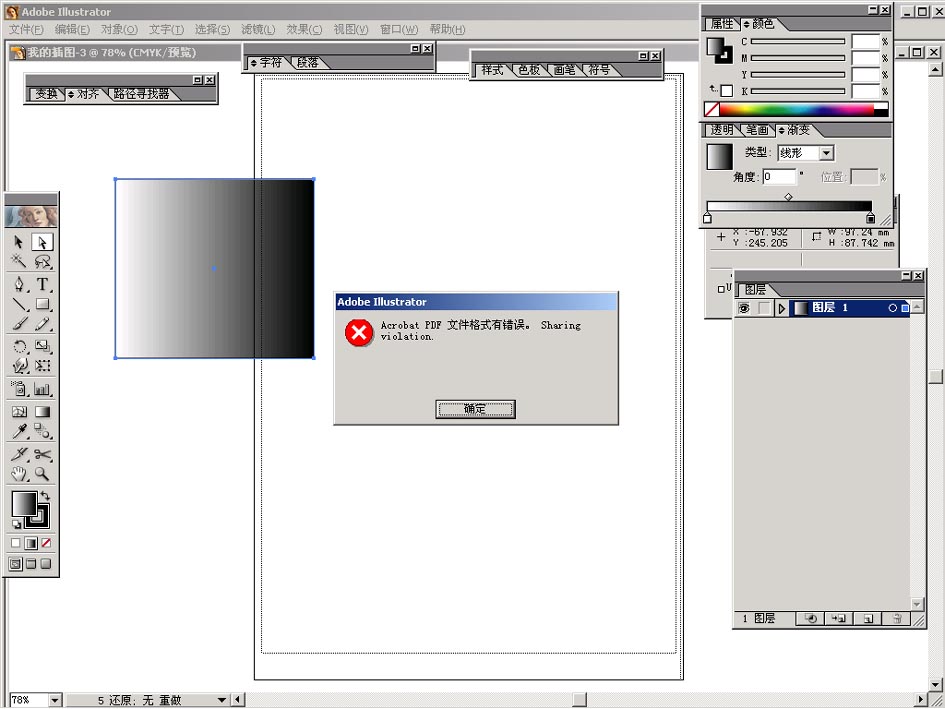Image resolution: width=945 pixels, height=709 pixels.
Task: Choose the Blend tool
Action: 42,431
